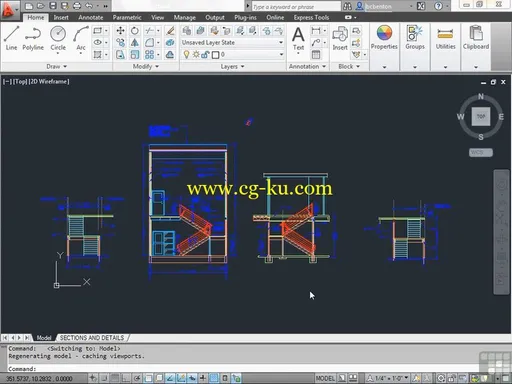Expand the Block panel
Viewport: 512px width, 384px height.
349,66
